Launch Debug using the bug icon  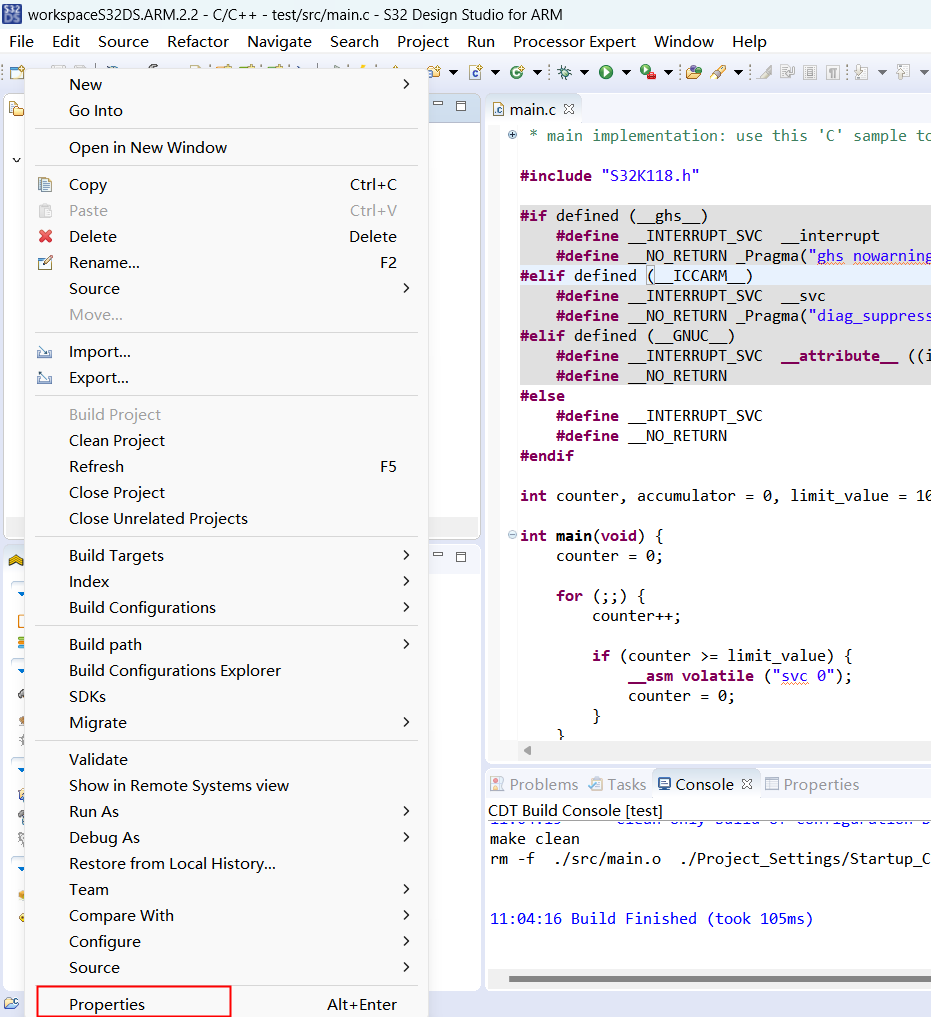564,72
